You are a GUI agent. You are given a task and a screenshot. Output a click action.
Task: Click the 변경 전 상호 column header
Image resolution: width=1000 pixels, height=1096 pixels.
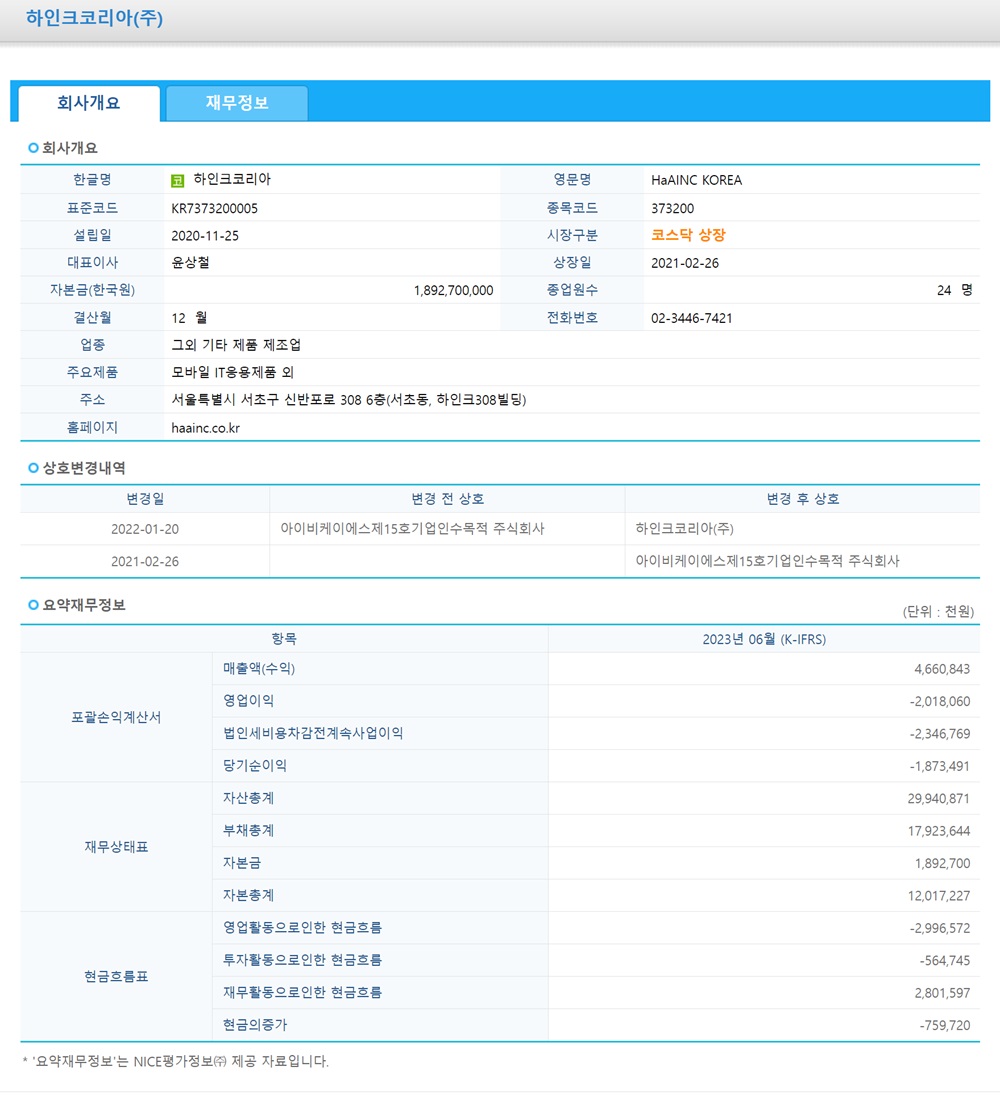pyautogui.click(x=447, y=499)
